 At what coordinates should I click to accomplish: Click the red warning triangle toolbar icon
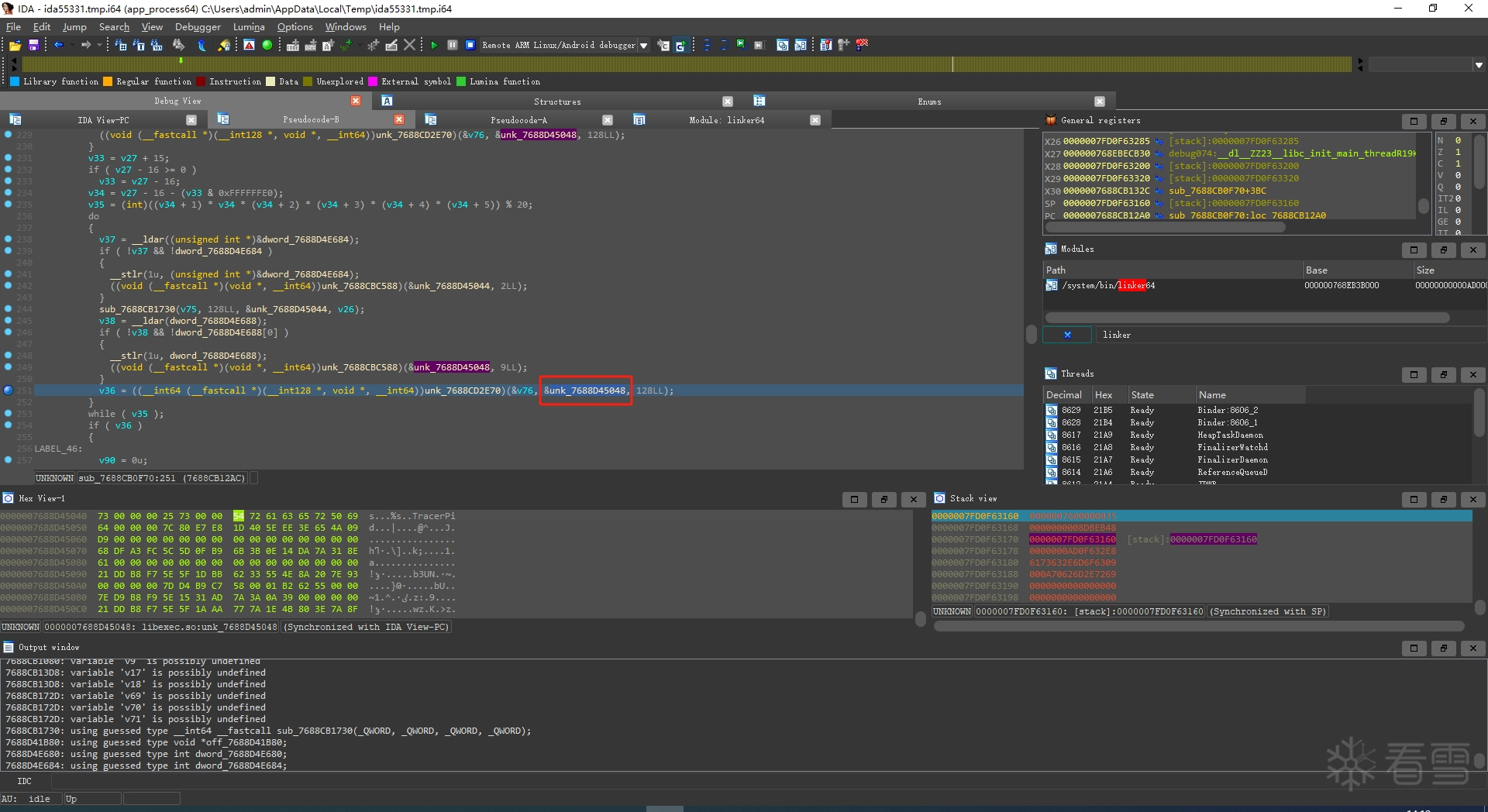(249, 45)
